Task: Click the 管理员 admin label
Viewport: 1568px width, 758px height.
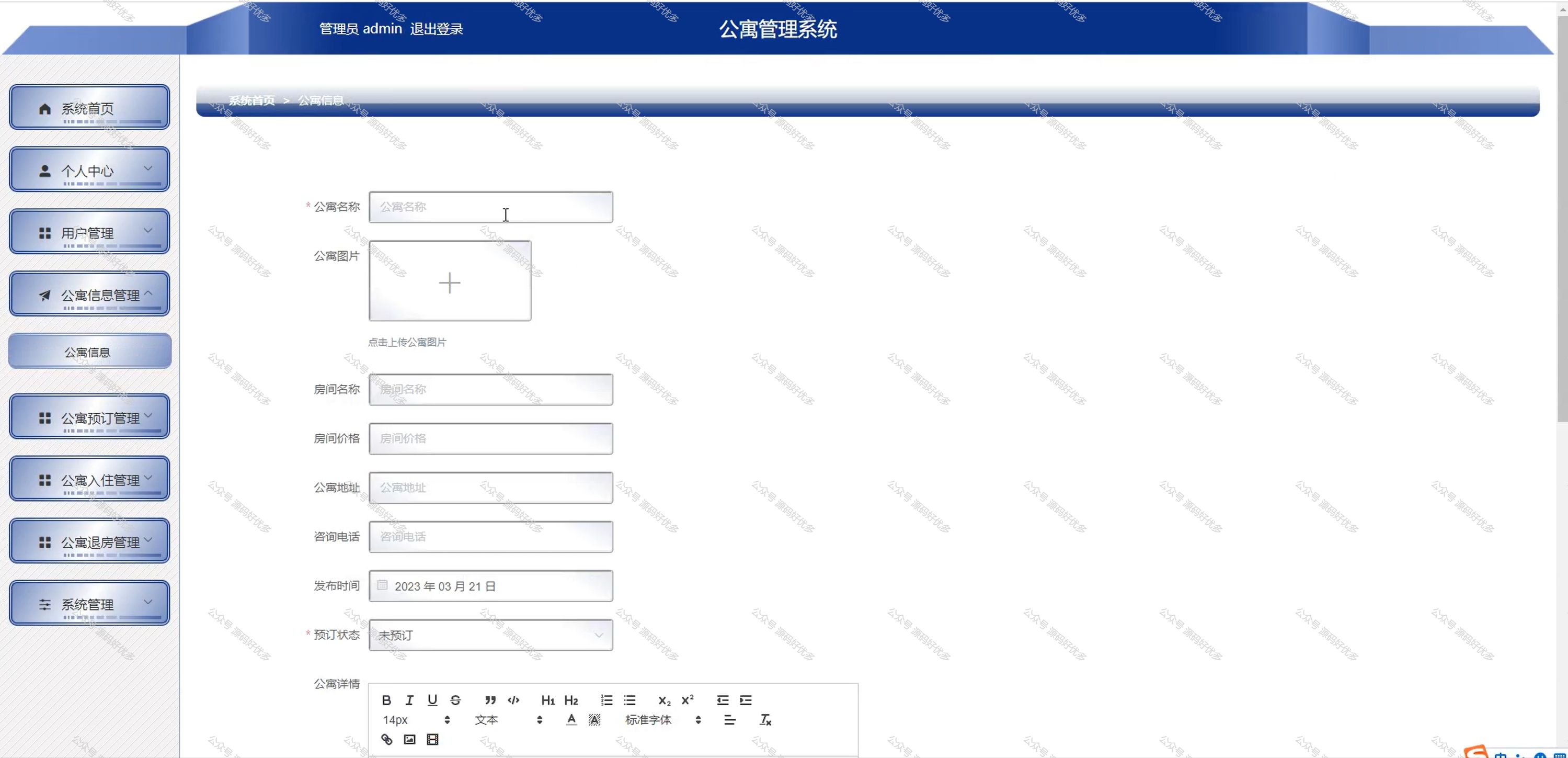Action: [360, 29]
